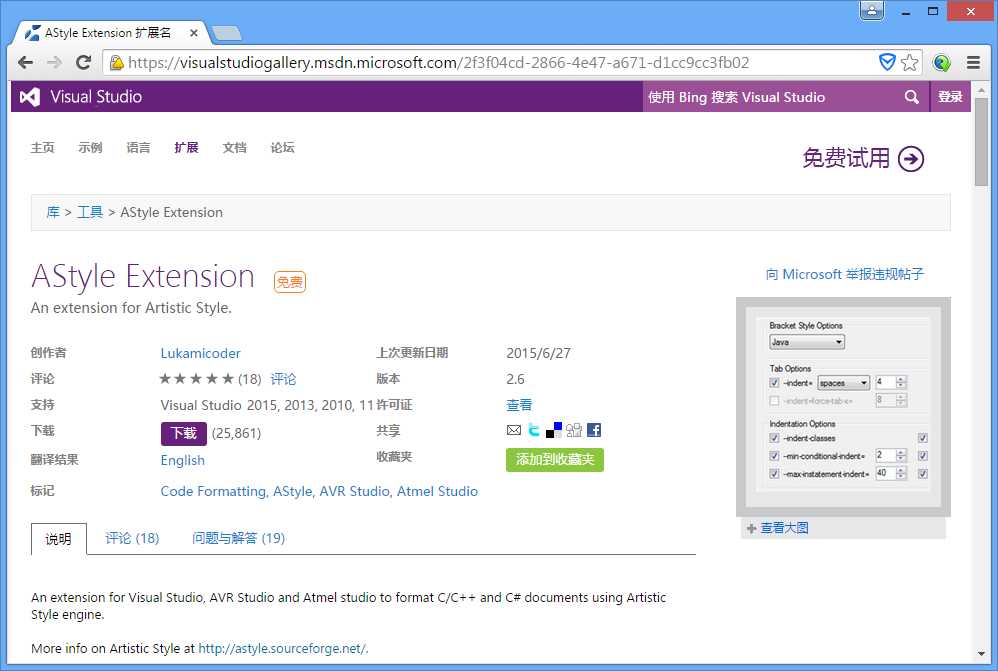Screen dimensions: 998x671
Task: Click the Bing search magnifier icon
Action: click(911, 97)
